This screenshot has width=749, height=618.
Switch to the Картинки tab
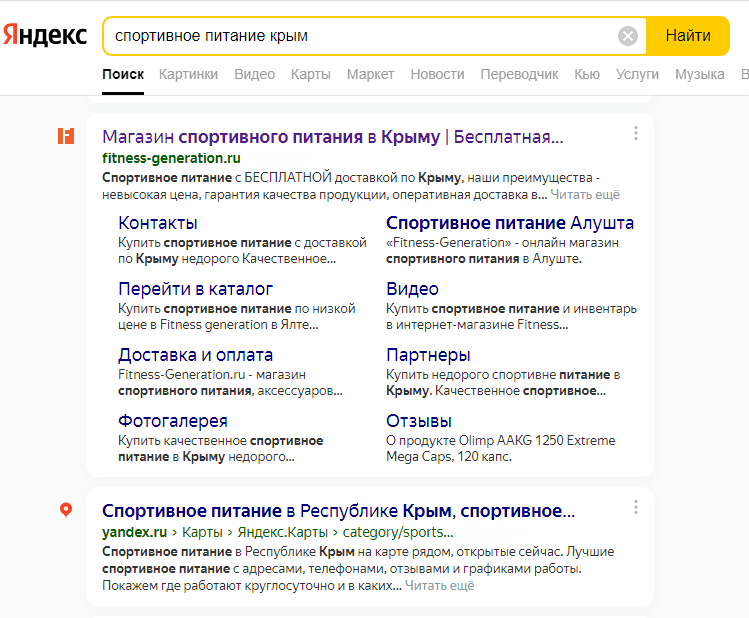[x=188, y=74]
